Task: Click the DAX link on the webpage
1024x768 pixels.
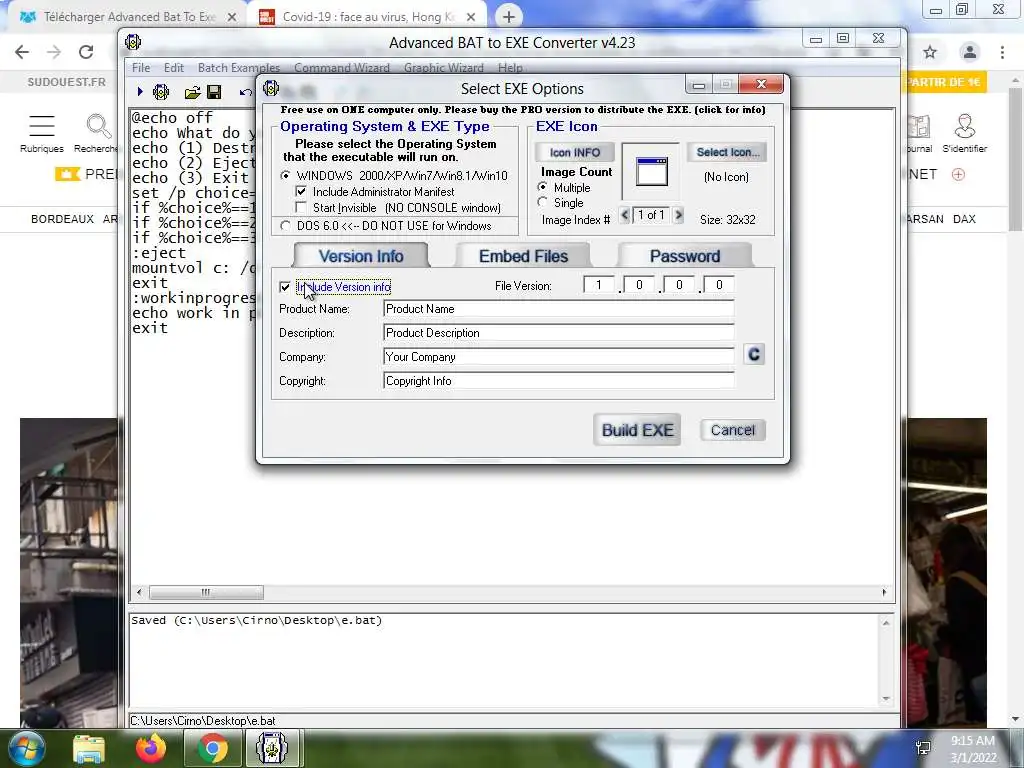Action: click(x=964, y=219)
